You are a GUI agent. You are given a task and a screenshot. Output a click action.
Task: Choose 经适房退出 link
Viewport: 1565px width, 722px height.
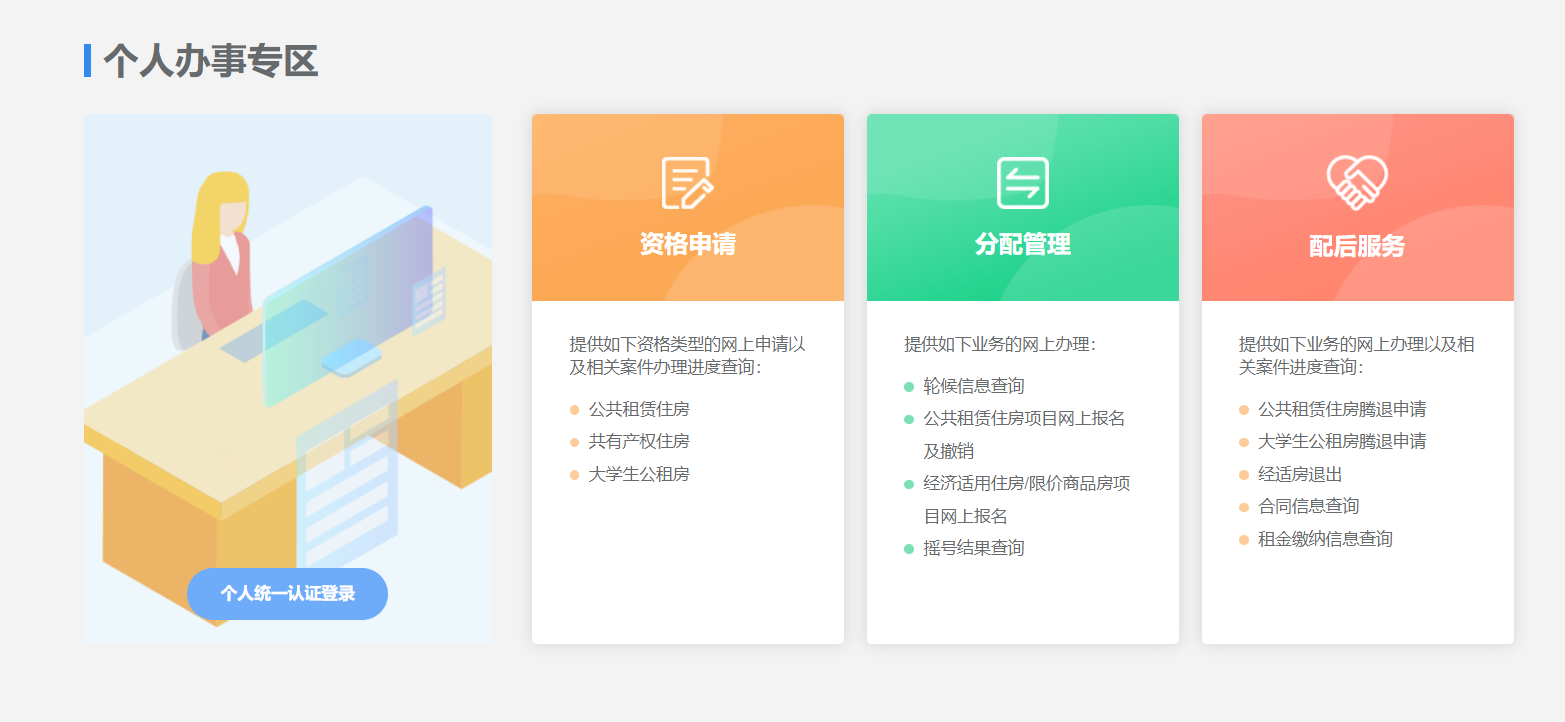tap(1300, 474)
